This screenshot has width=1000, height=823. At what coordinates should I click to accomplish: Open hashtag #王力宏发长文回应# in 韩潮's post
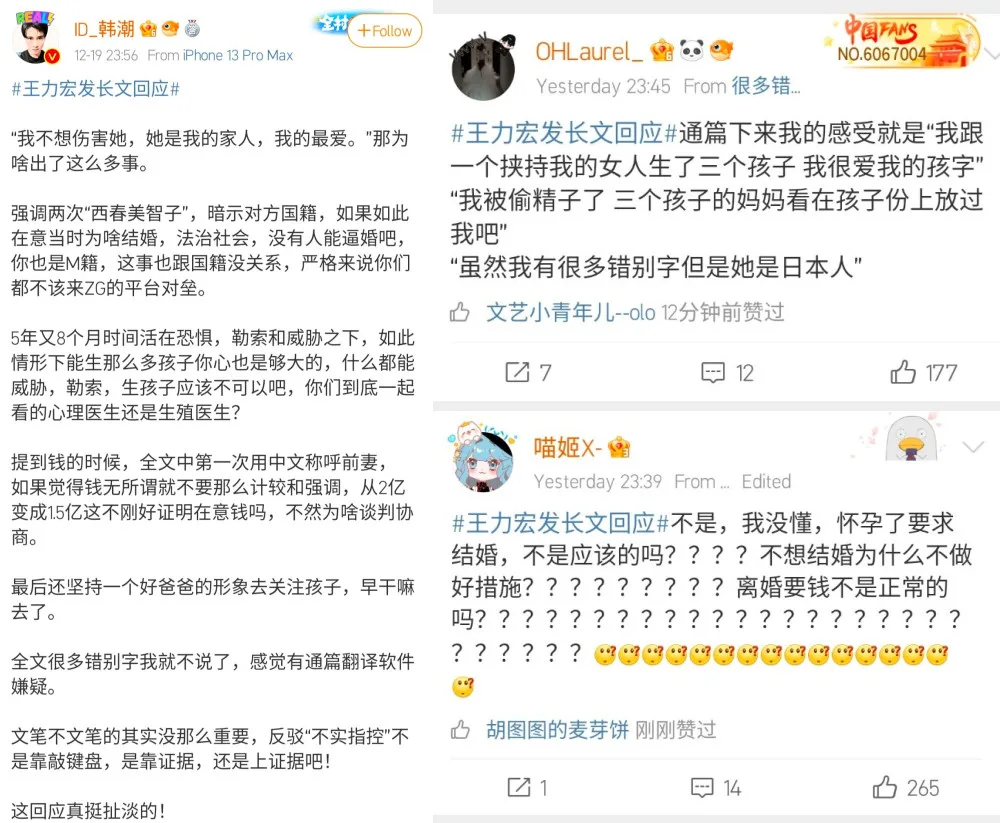tap(96, 89)
